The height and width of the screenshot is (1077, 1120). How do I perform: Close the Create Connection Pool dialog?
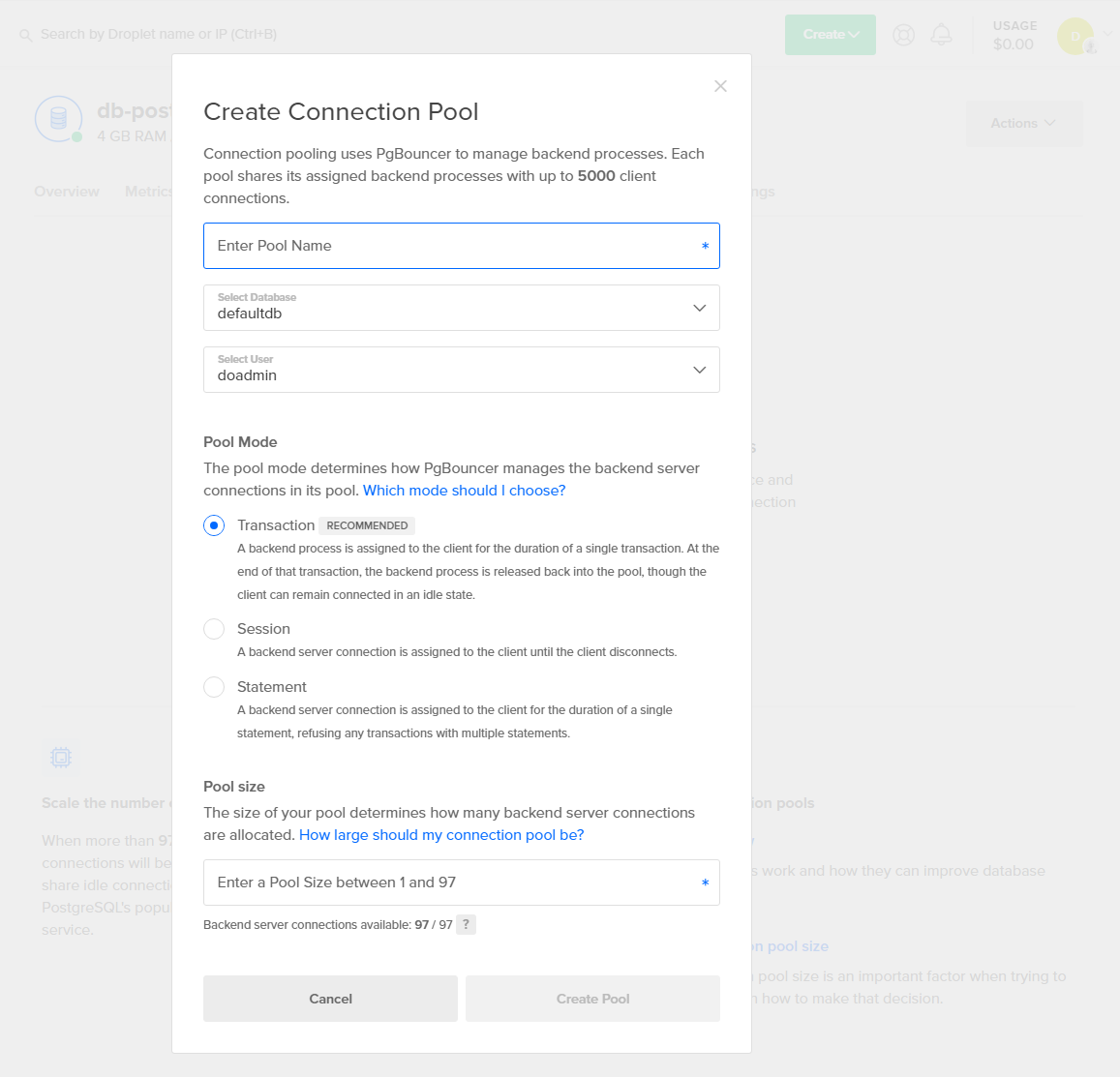pos(720,86)
